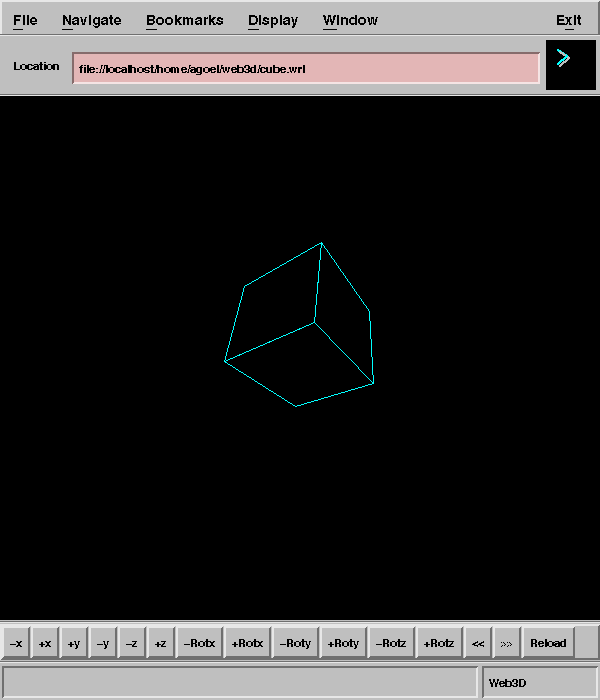This screenshot has width=600, height=700.
Task: Open the Bookmarks menu
Action: pos(185,20)
